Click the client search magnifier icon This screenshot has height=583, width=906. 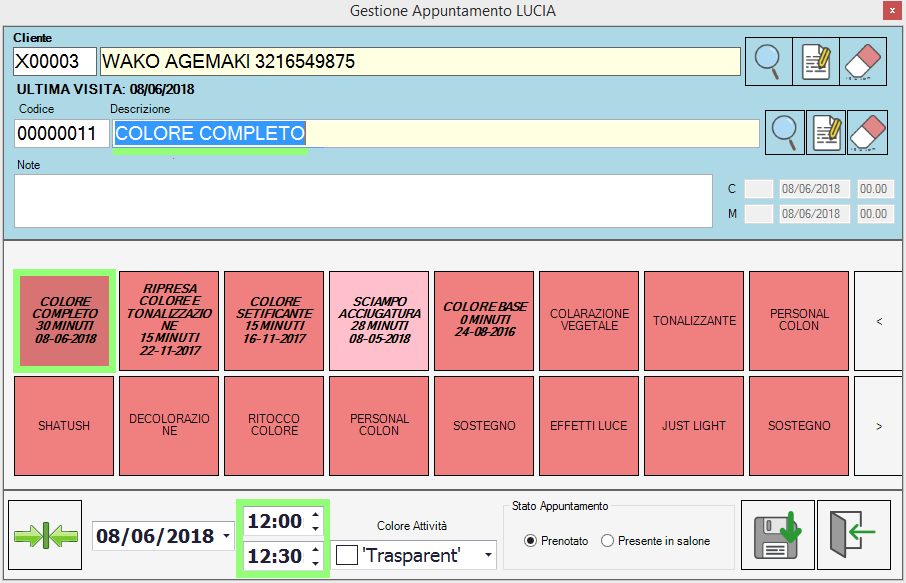point(768,62)
